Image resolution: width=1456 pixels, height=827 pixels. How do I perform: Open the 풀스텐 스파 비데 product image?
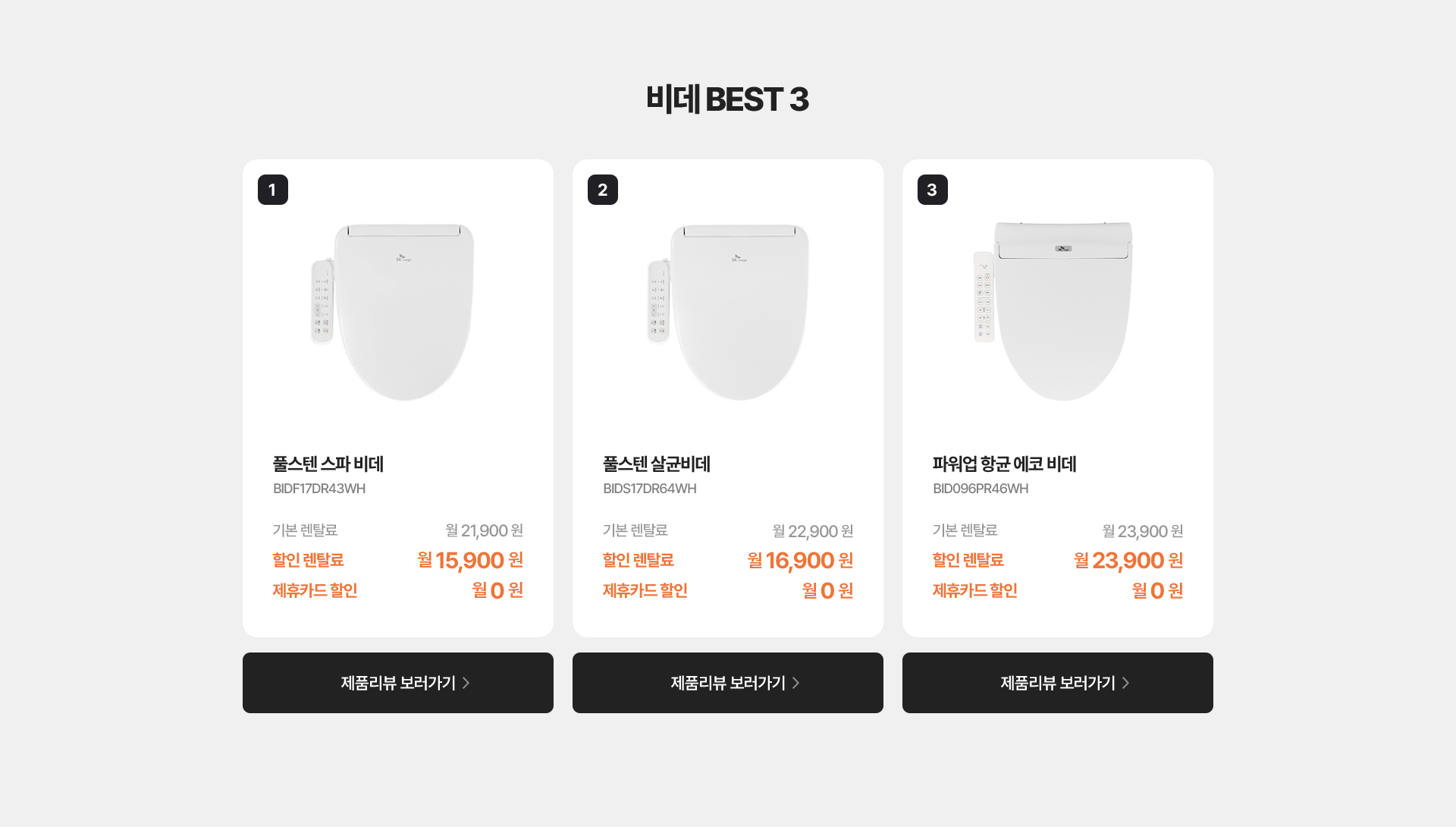(x=394, y=312)
